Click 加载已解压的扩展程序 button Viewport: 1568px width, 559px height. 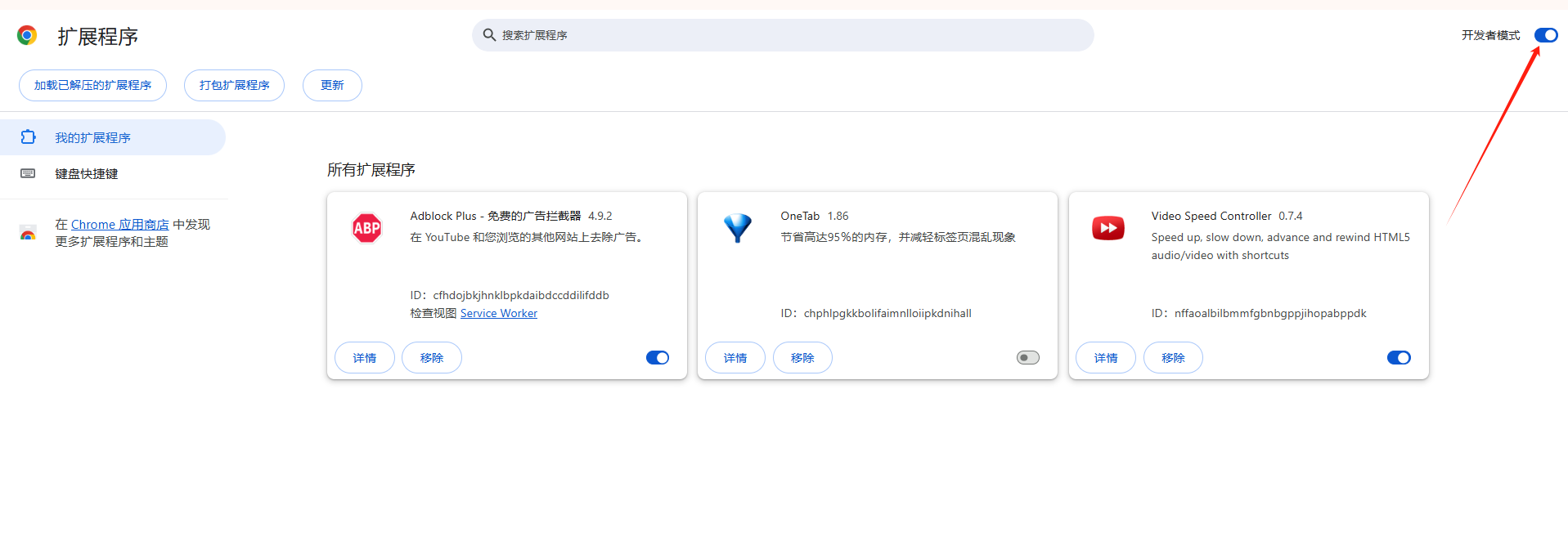(x=92, y=85)
